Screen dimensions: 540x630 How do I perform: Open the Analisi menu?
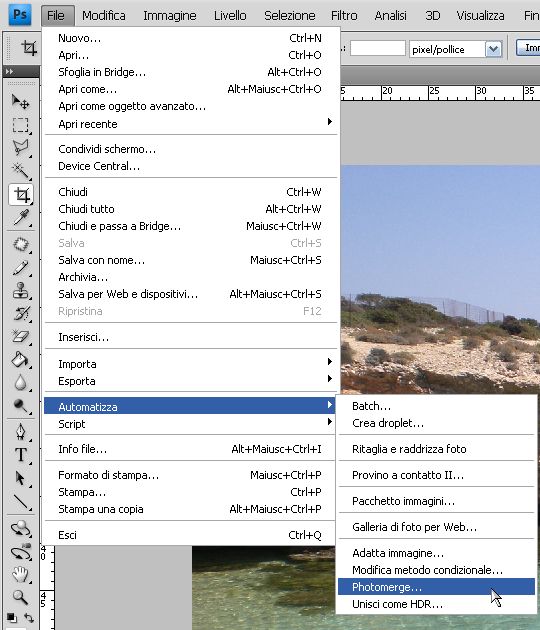[391, 16]
